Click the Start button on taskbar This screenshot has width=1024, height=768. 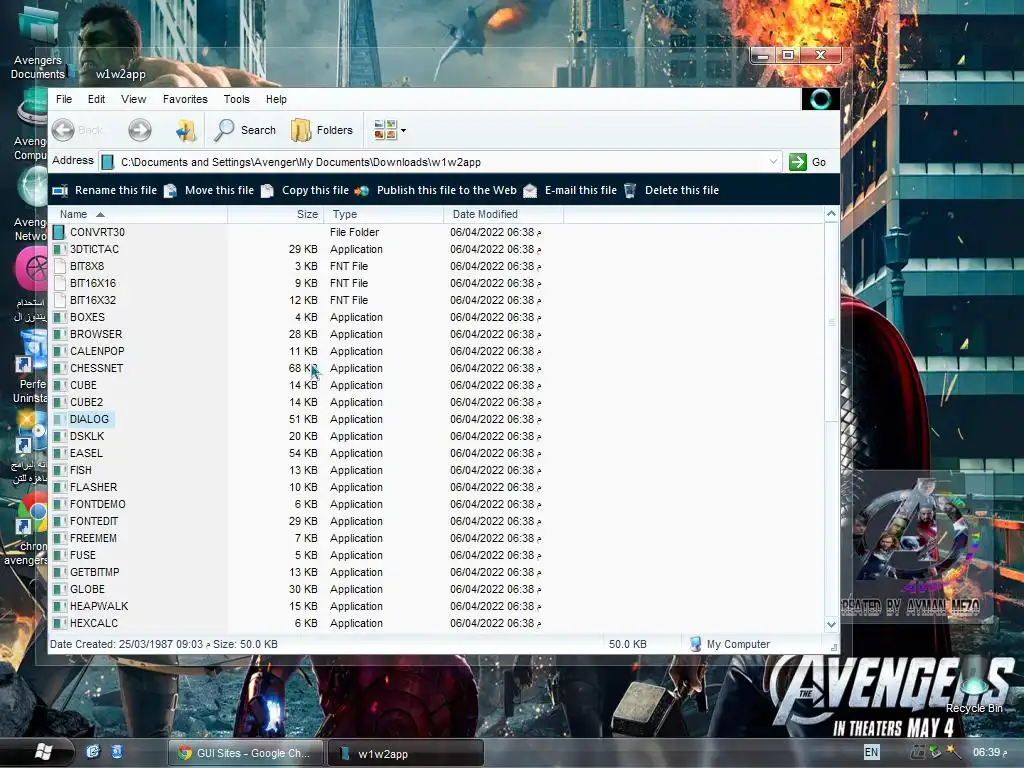[43, 752]
